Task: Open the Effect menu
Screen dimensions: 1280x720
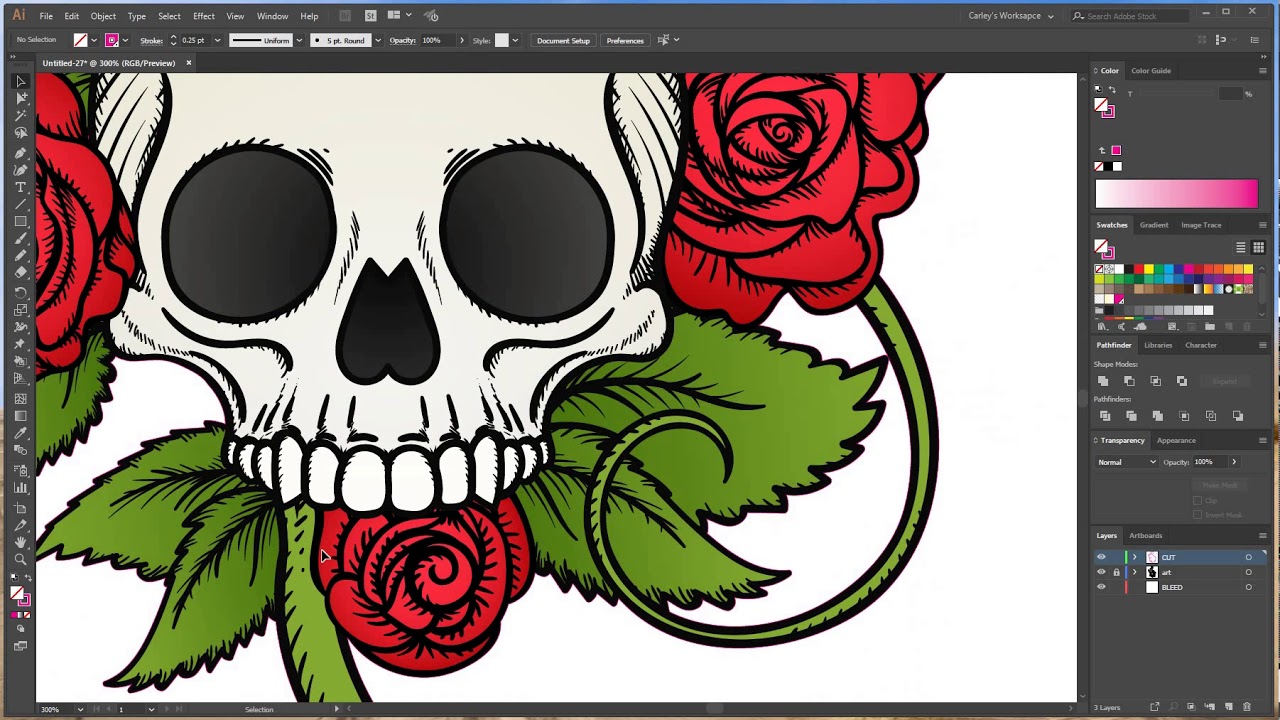Action: [204, 16]
